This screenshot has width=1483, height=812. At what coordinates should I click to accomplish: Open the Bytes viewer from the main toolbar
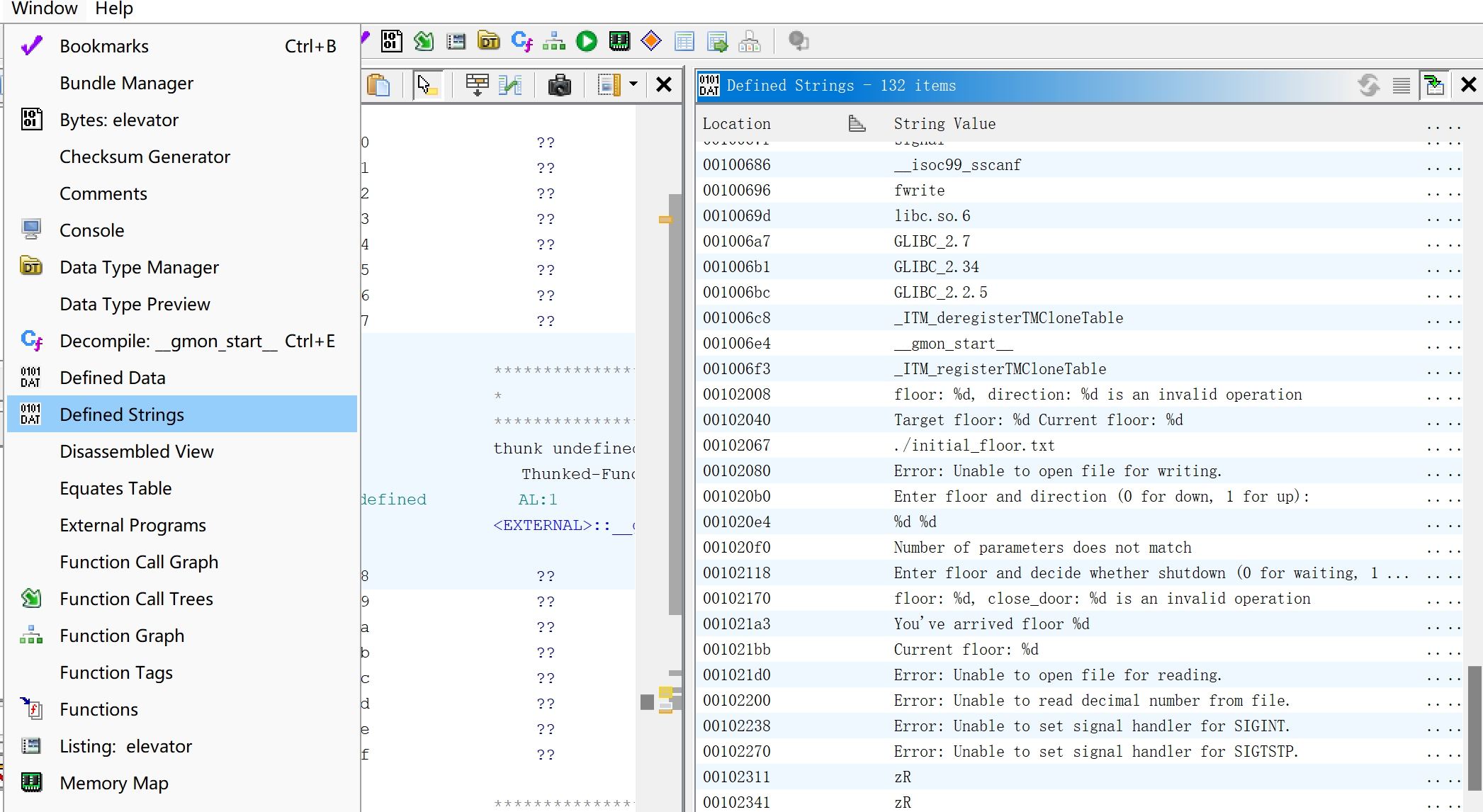tap(392, 42)
